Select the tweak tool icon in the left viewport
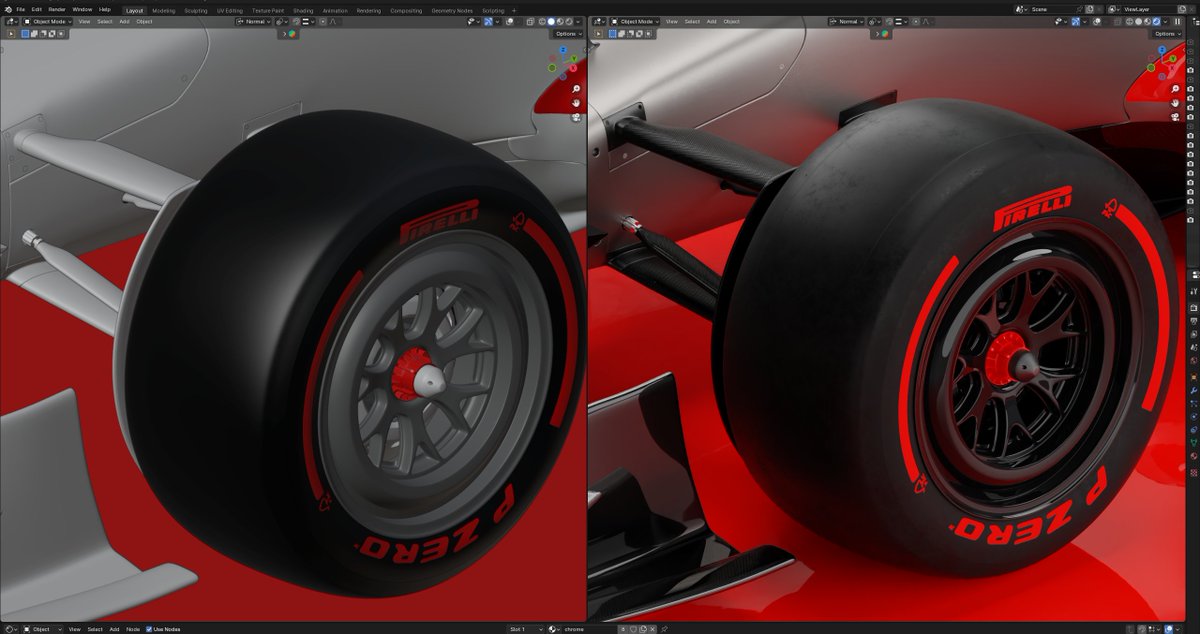 click(11, 34)
